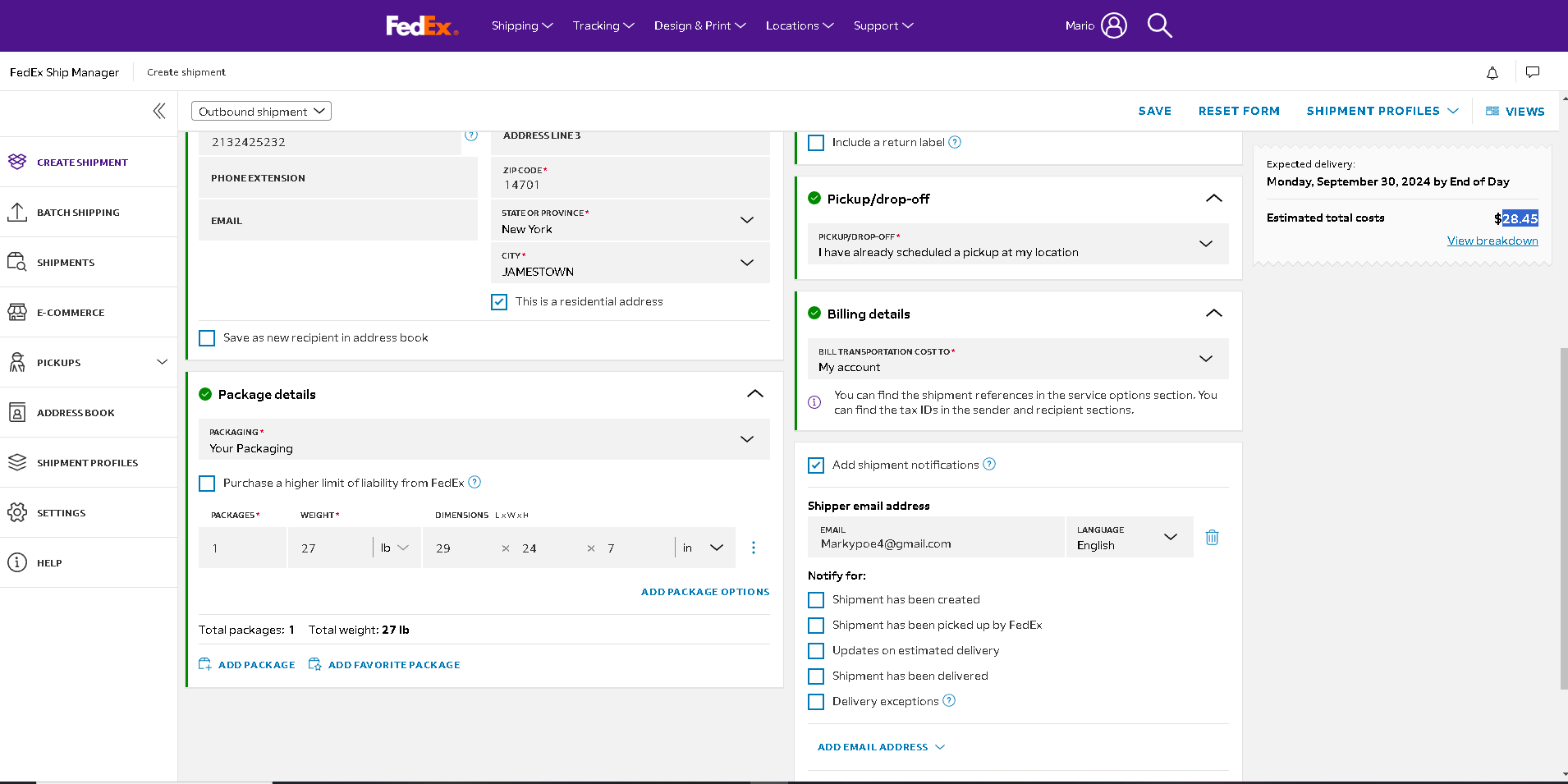Open the notification Language dropdown
1568x784 pixels.
(x=1130, y=537)
